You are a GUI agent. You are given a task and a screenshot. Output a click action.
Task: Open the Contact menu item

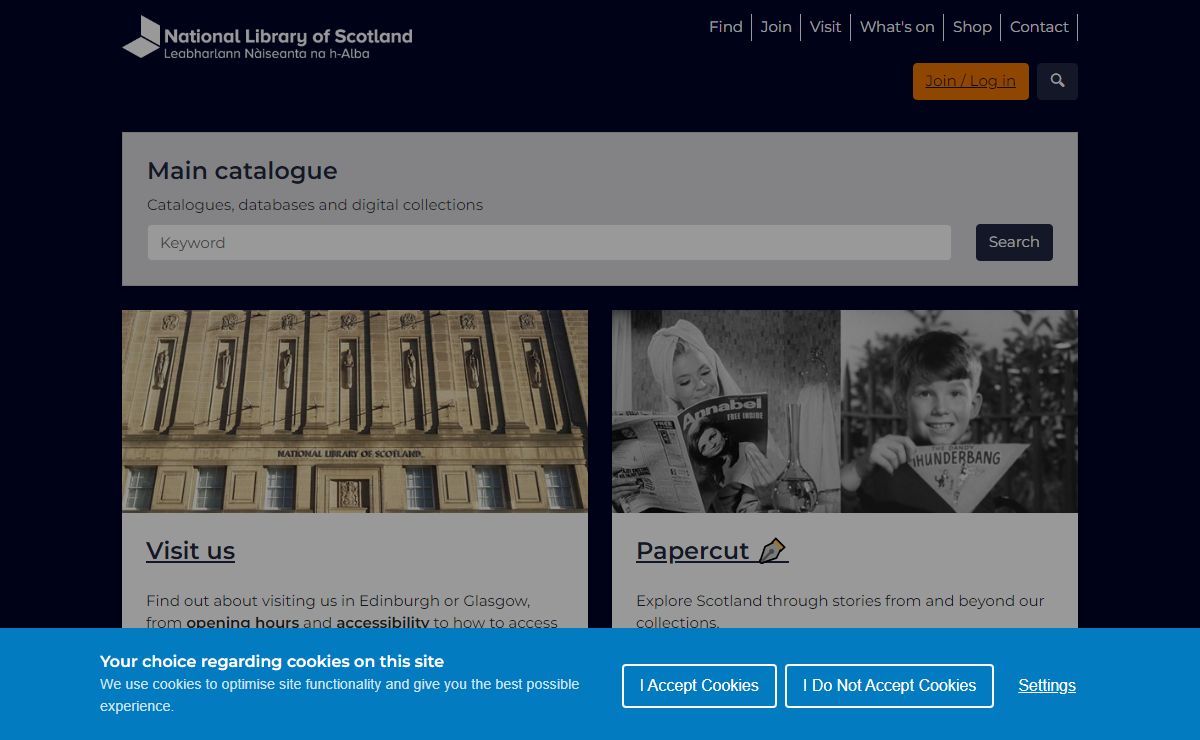[1039, 27]
